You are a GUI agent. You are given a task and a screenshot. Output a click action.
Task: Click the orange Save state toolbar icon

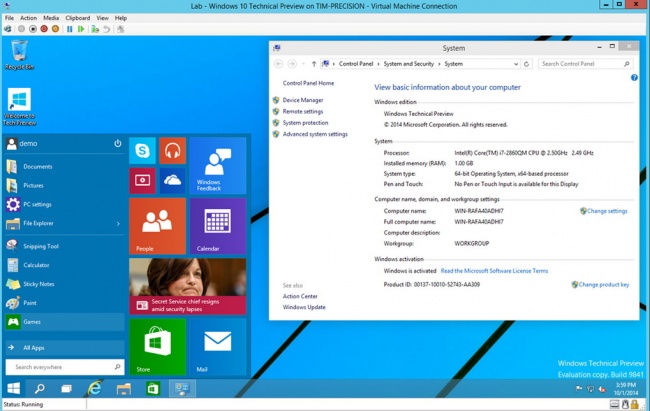55,29
